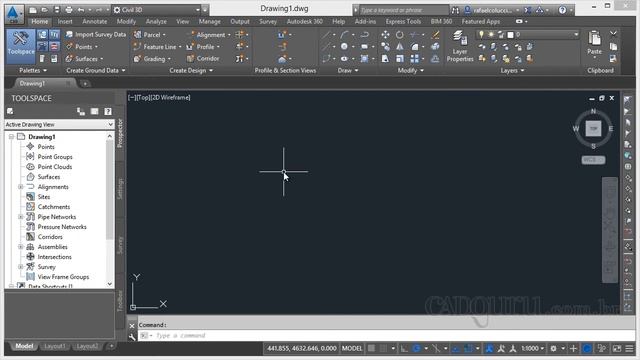The height and width of the screenshot is (360, 640).
Task: Toggle Ortho mode in status bar
Action: [404, 349]
